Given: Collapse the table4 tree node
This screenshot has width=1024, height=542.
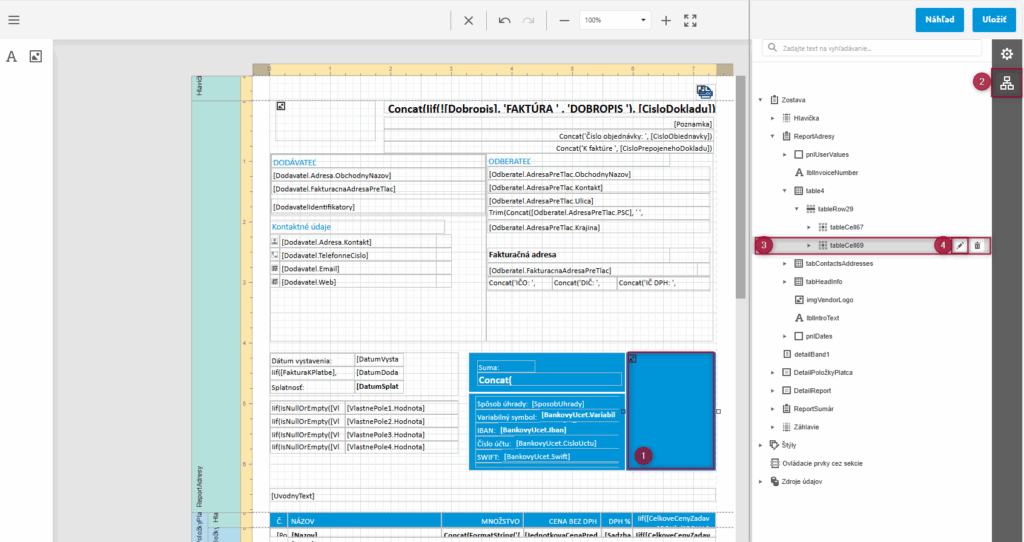Looking at the screenshot, I should pos(785,190).
